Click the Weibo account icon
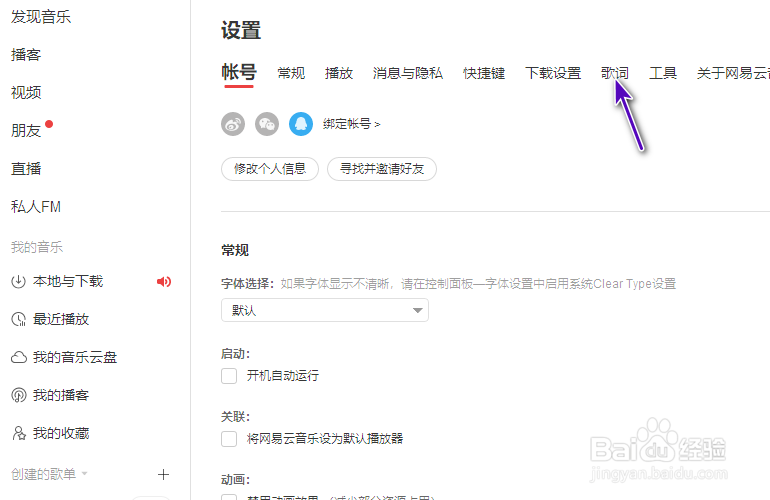This screenshot has height=500, width=770. (x=233, y=124)
